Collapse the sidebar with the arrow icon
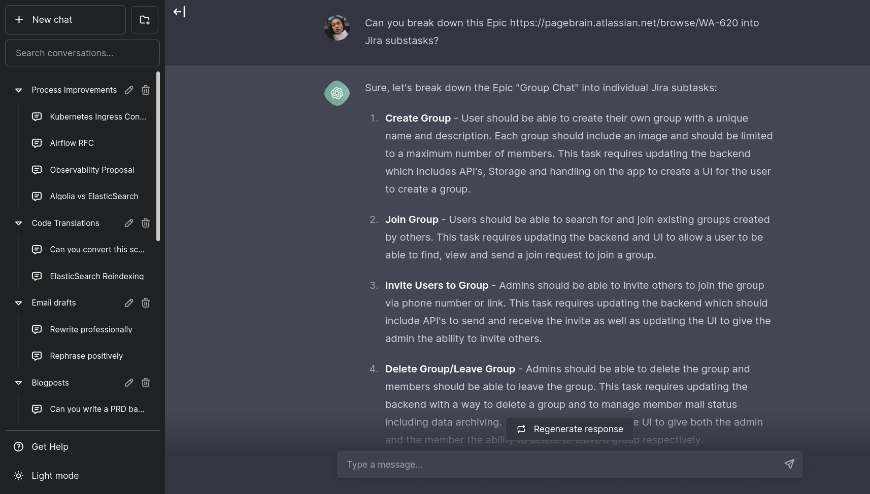This screenshot has width=870, height=494. point(179,12)
